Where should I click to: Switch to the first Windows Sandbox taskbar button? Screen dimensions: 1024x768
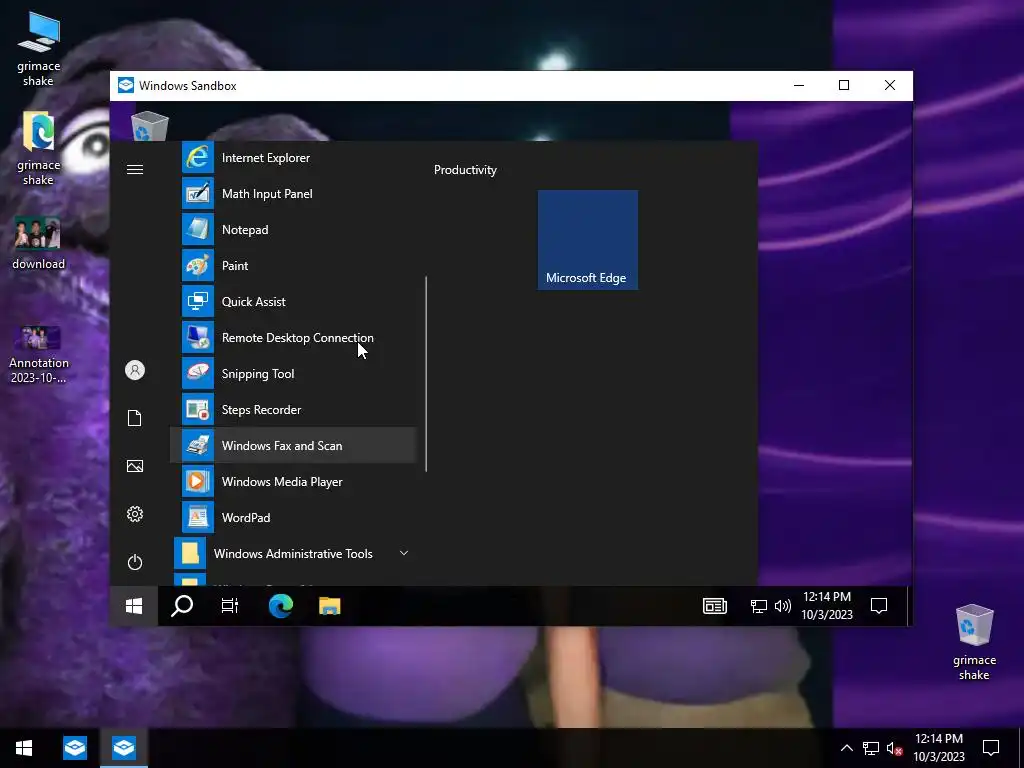click(75, 748)
